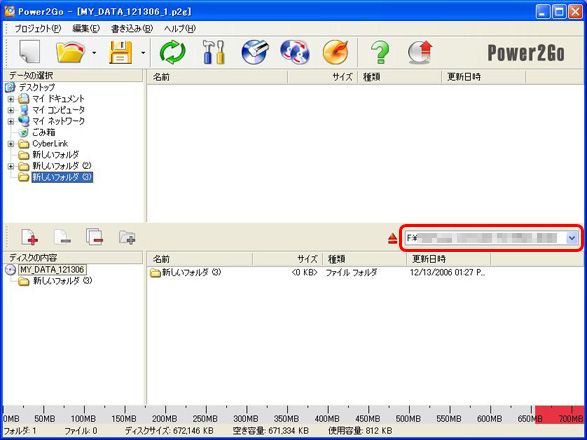Sort upper list by 更新日時 column
Image resolution: width=587 pixels, height=440 pixels.
(x=483, y=77)
